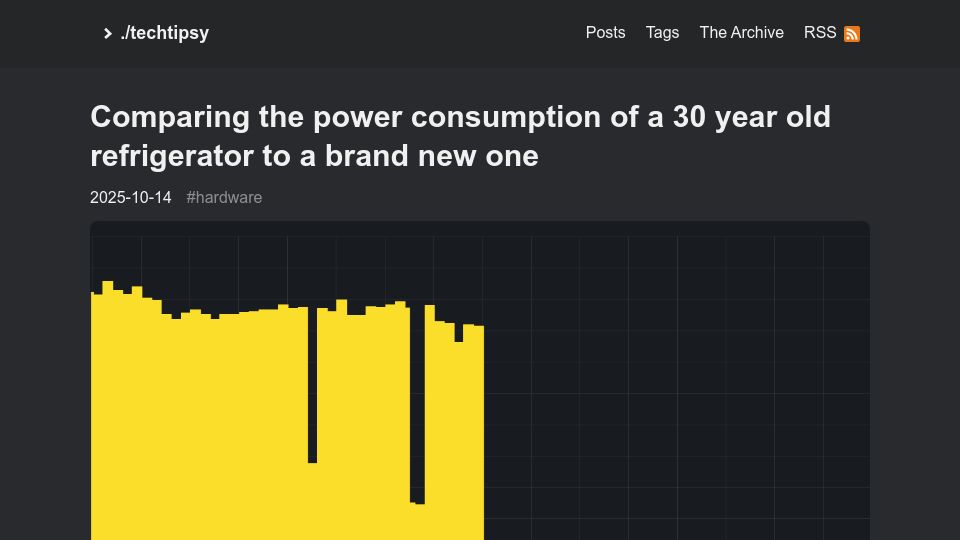Viewport: 960px width, 540px height.
Task: Go to The Archive
Action: [x=741, y=32]
